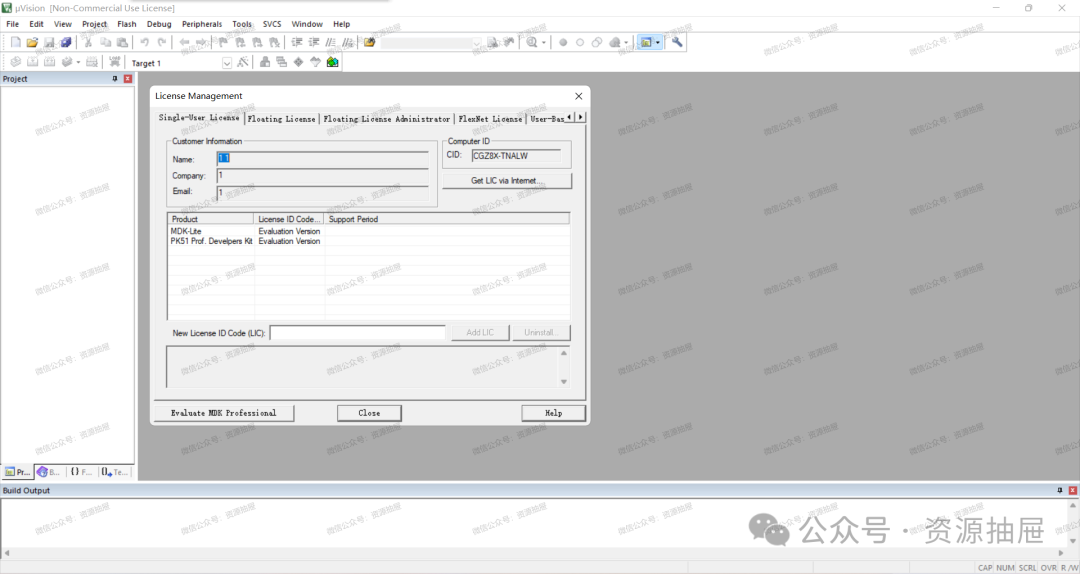Expand the debug session dropdown arrow
The height and width of the screenshot is (574, 1080).
click(543, 43)
